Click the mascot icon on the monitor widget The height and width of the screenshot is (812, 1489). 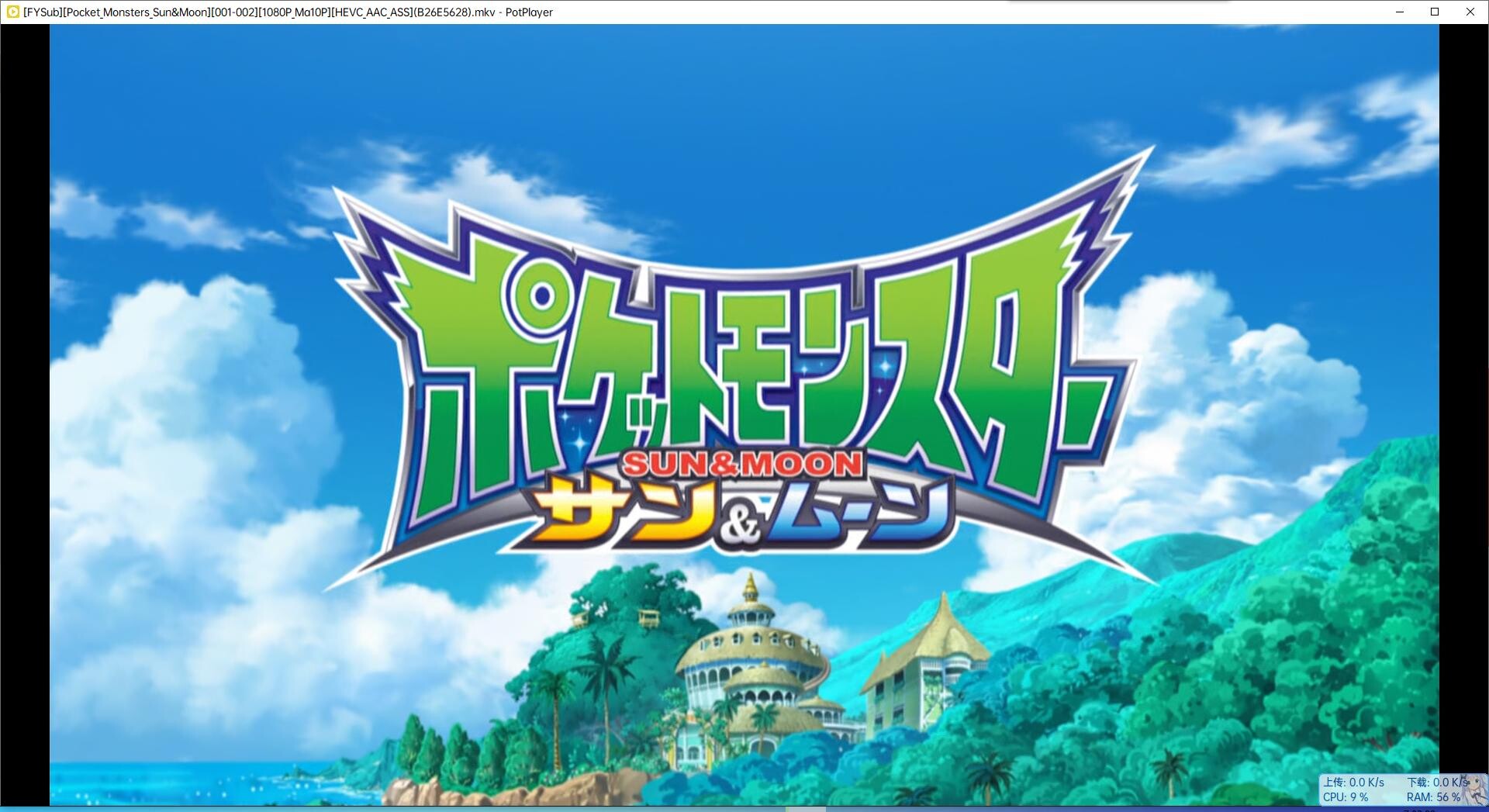1476,788
